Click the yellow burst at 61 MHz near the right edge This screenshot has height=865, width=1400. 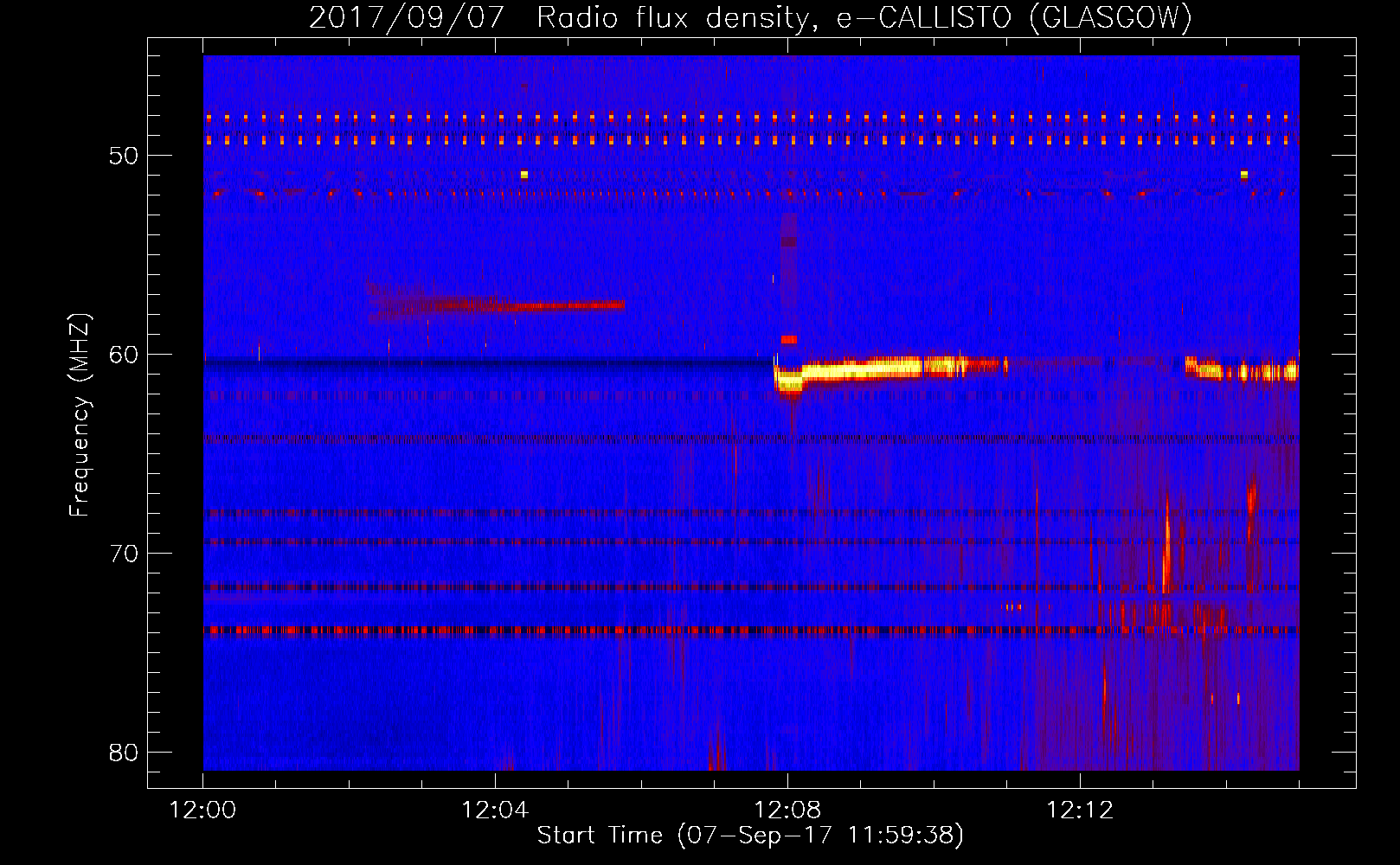coord(1242,370)
